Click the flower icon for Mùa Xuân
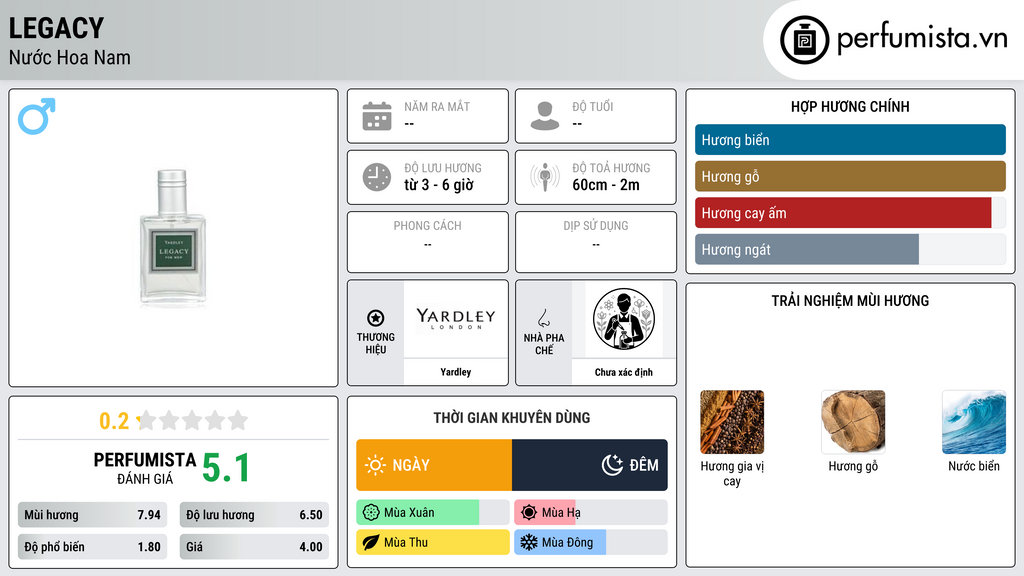 pyautogui.click(x=371, y=513)
